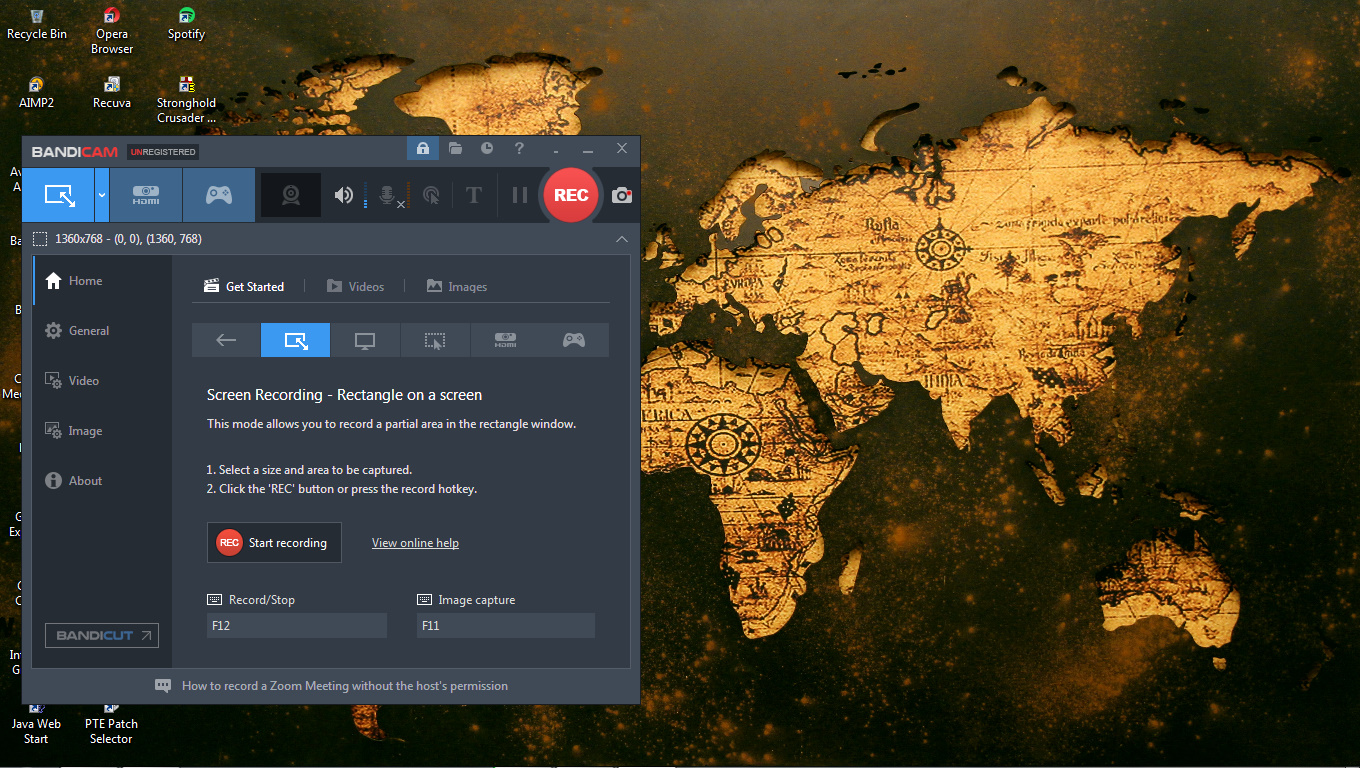Open the General settings section in sidebar
This screenshot has width=1360, height=768.
tap(88, 331)
